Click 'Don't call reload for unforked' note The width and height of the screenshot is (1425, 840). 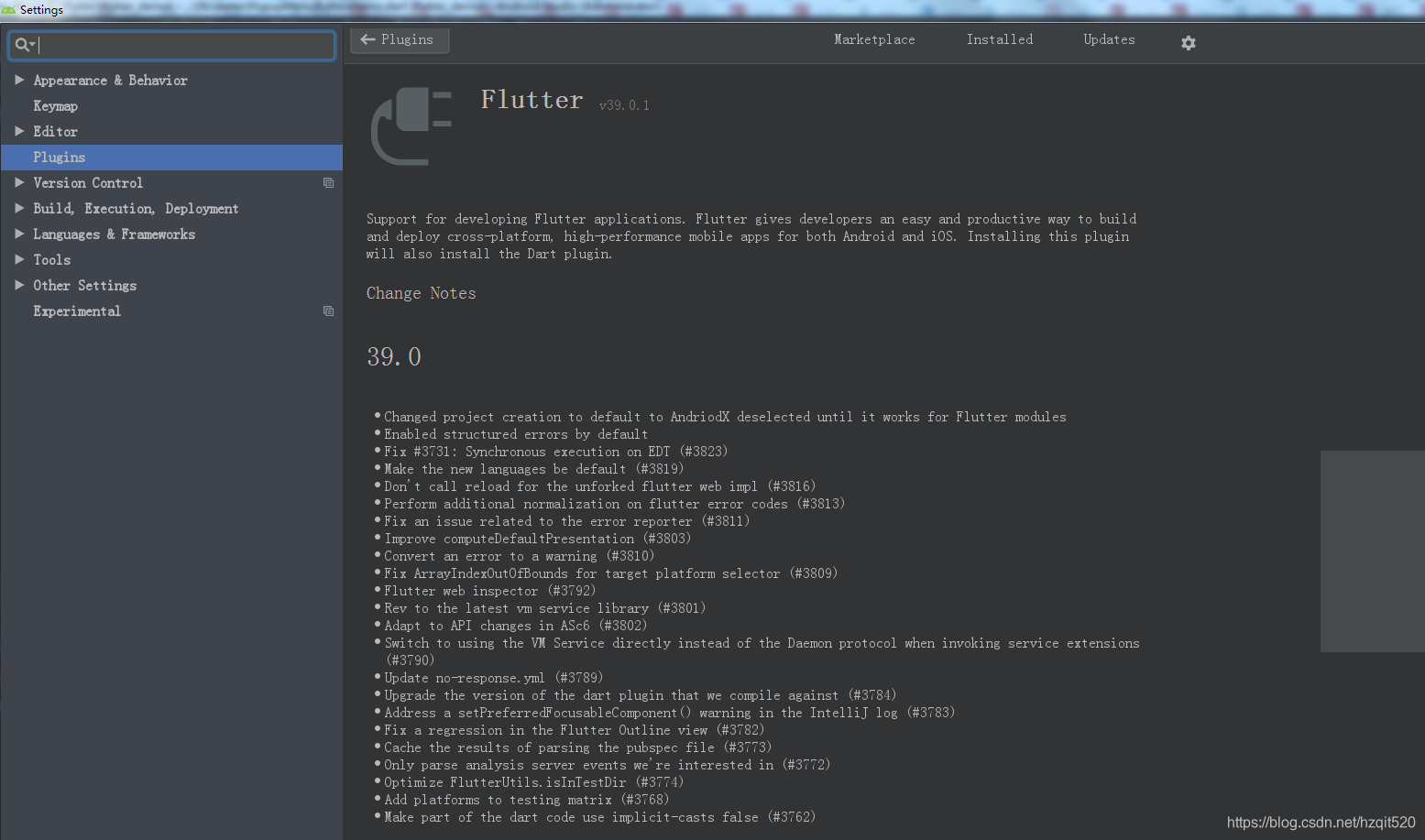click(x=599, y=486)
